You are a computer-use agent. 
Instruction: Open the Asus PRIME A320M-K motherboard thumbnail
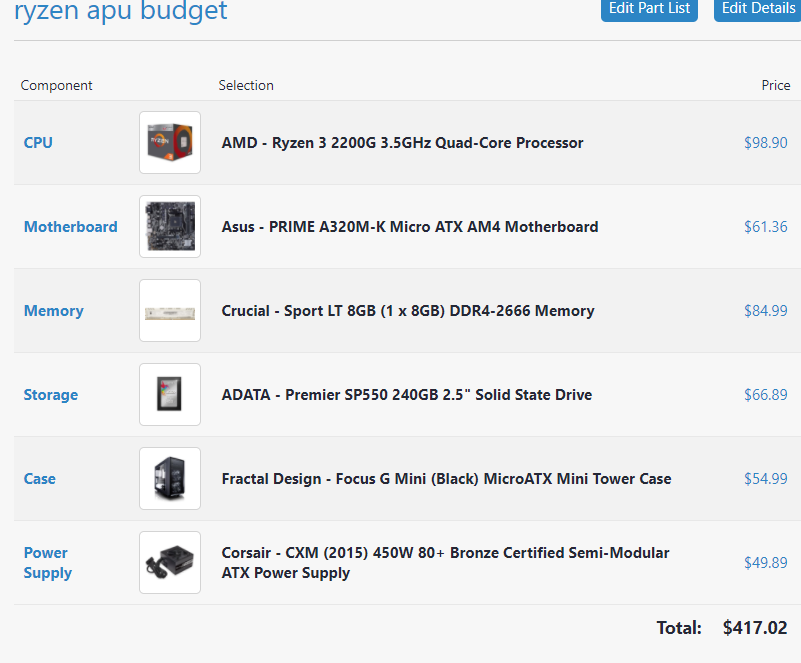click(x=170, y=226)
